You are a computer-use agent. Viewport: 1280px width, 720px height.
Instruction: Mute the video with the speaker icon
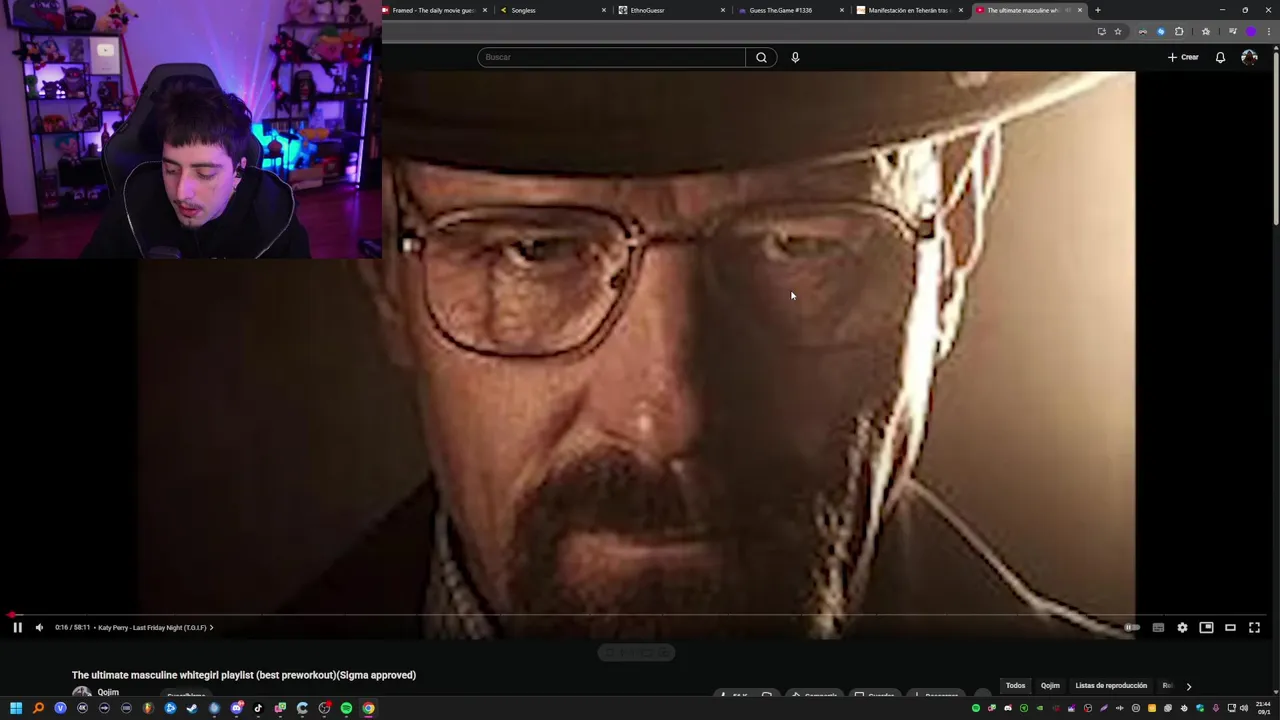pyautogui.click(x=39, y=627)
